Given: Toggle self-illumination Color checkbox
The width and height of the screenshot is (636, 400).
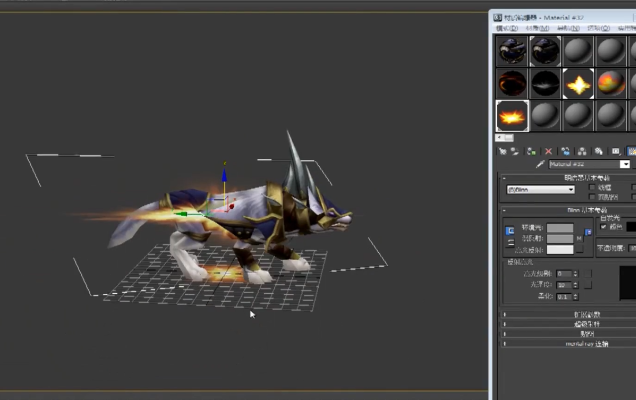Looking at the screenshot, I should (x=603, y=227).
